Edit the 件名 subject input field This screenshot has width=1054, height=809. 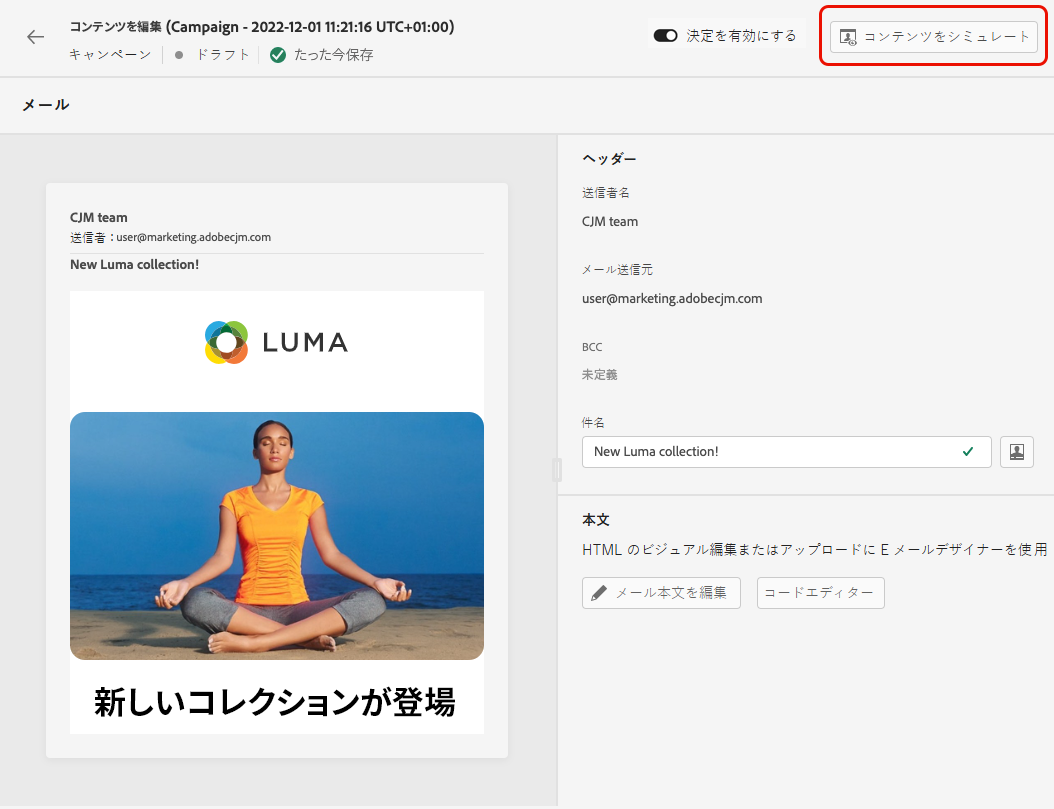(786, 452)
